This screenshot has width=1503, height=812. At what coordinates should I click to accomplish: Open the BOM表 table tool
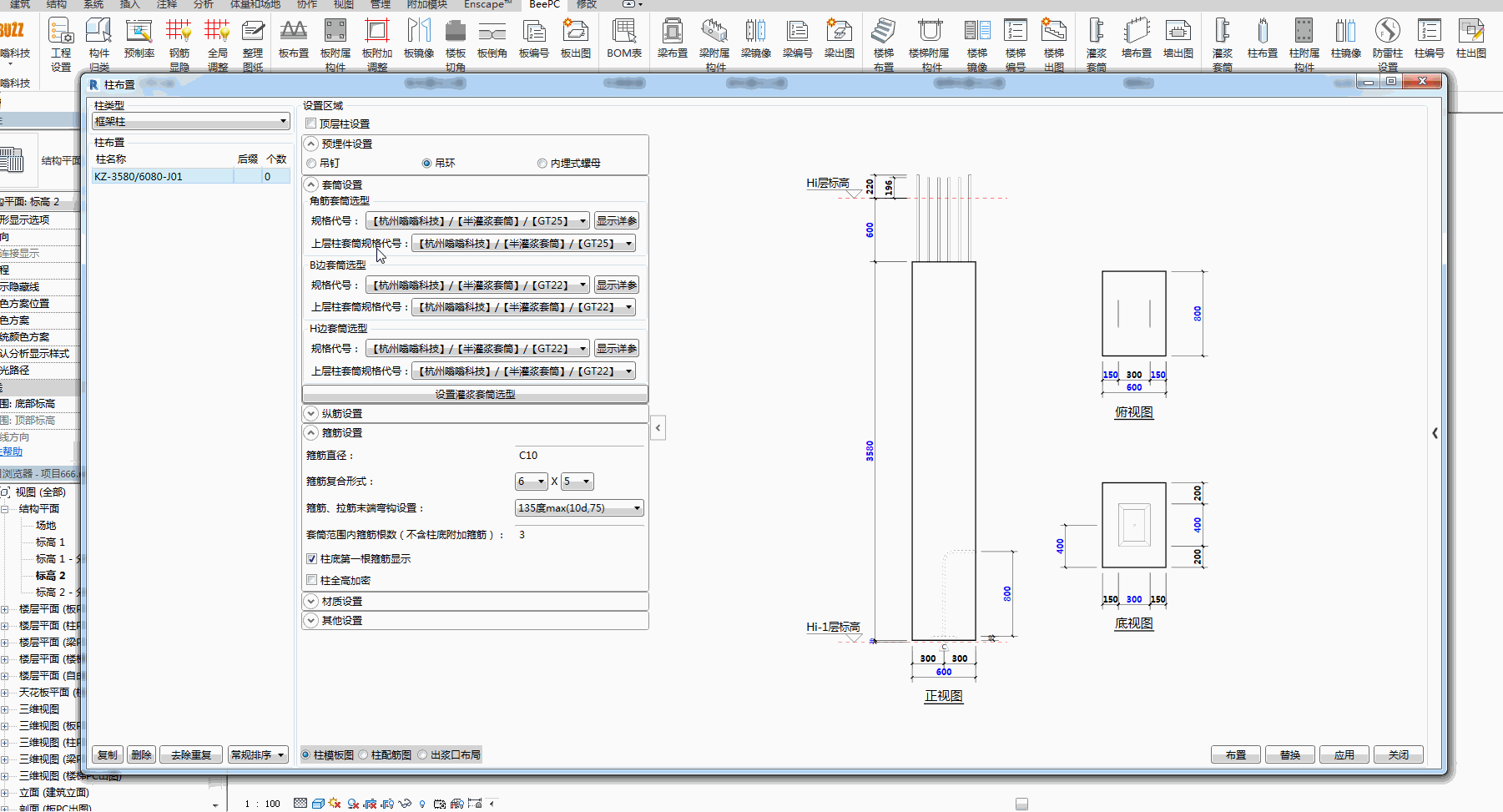coord(623,38)
